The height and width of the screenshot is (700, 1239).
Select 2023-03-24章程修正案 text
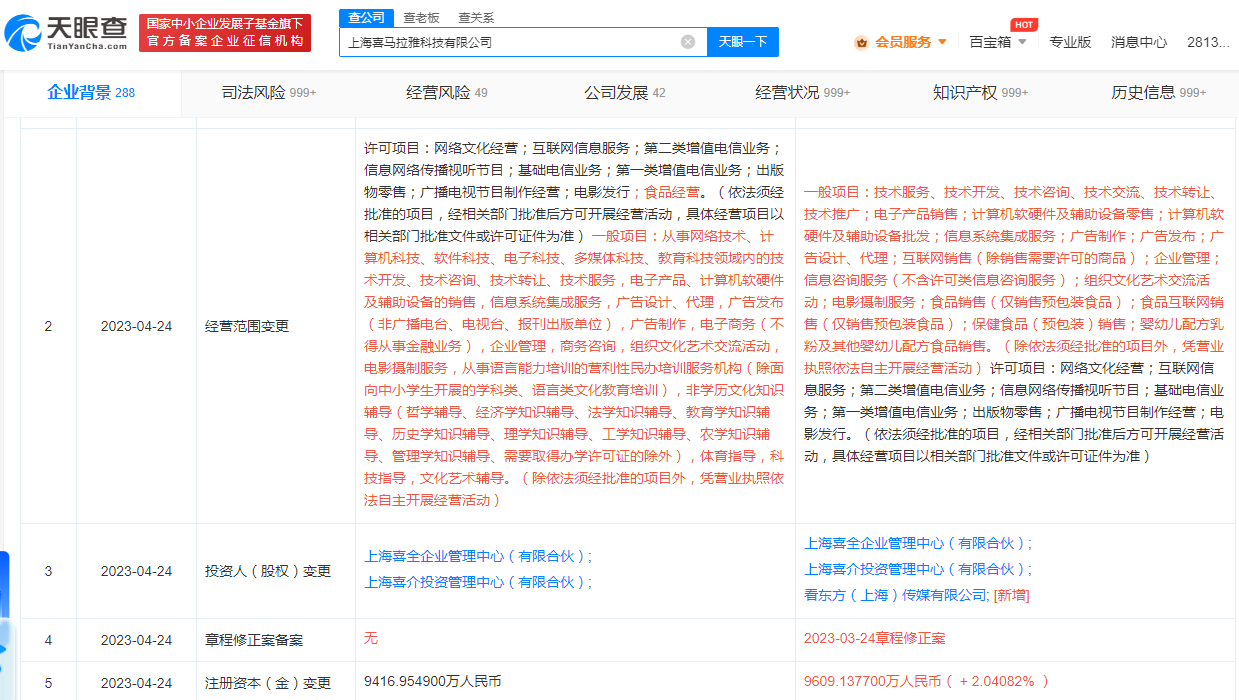(874, 638)
